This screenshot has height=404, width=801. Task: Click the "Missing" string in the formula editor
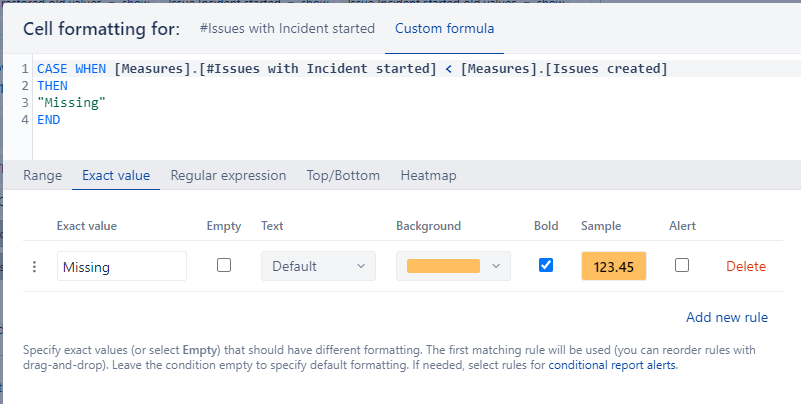72,103
